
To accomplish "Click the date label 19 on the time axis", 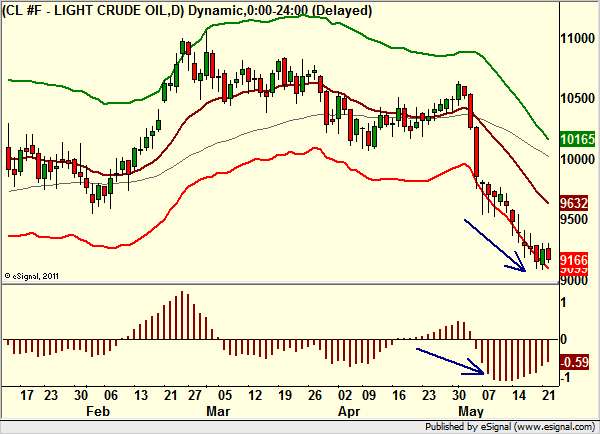I will pos(285,395).
